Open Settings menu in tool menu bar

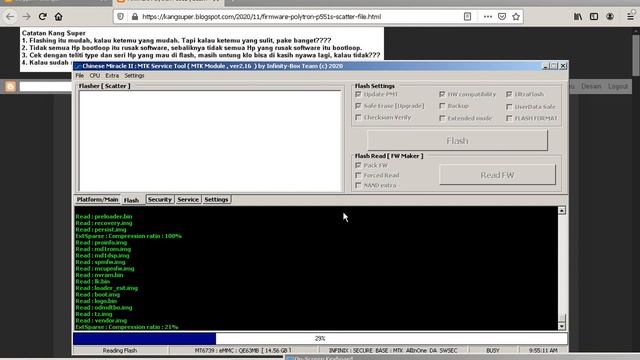pos(134,76)
